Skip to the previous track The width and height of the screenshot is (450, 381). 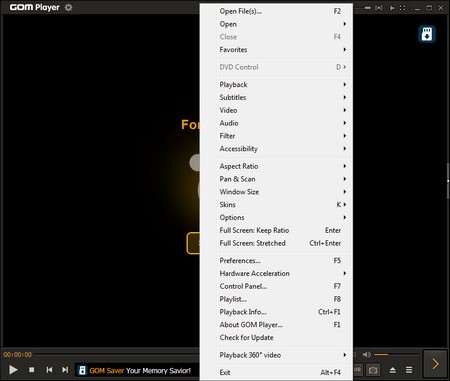(x=49, y=369)
